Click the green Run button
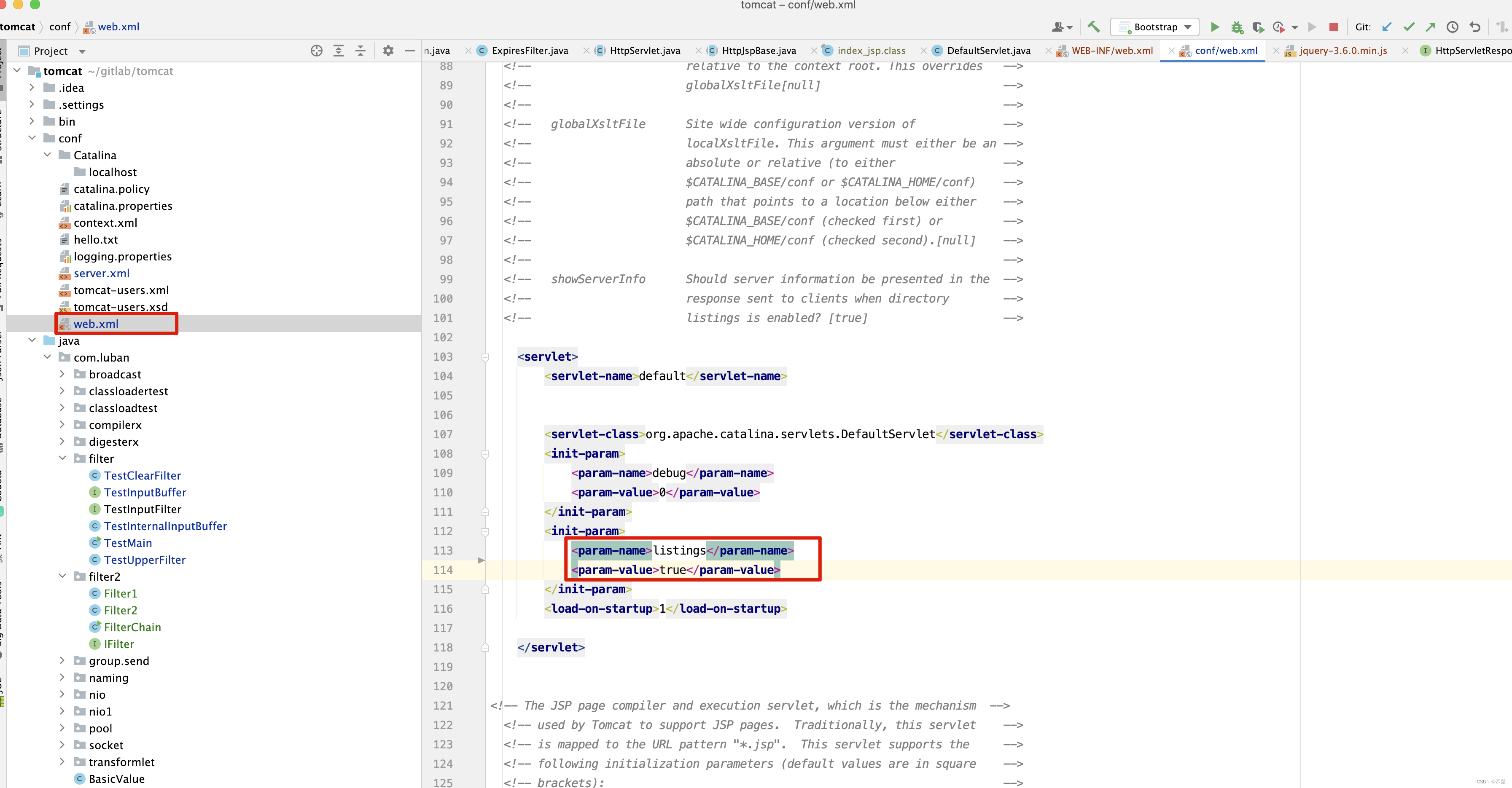1512x788 pixels. coord(1215,27)
